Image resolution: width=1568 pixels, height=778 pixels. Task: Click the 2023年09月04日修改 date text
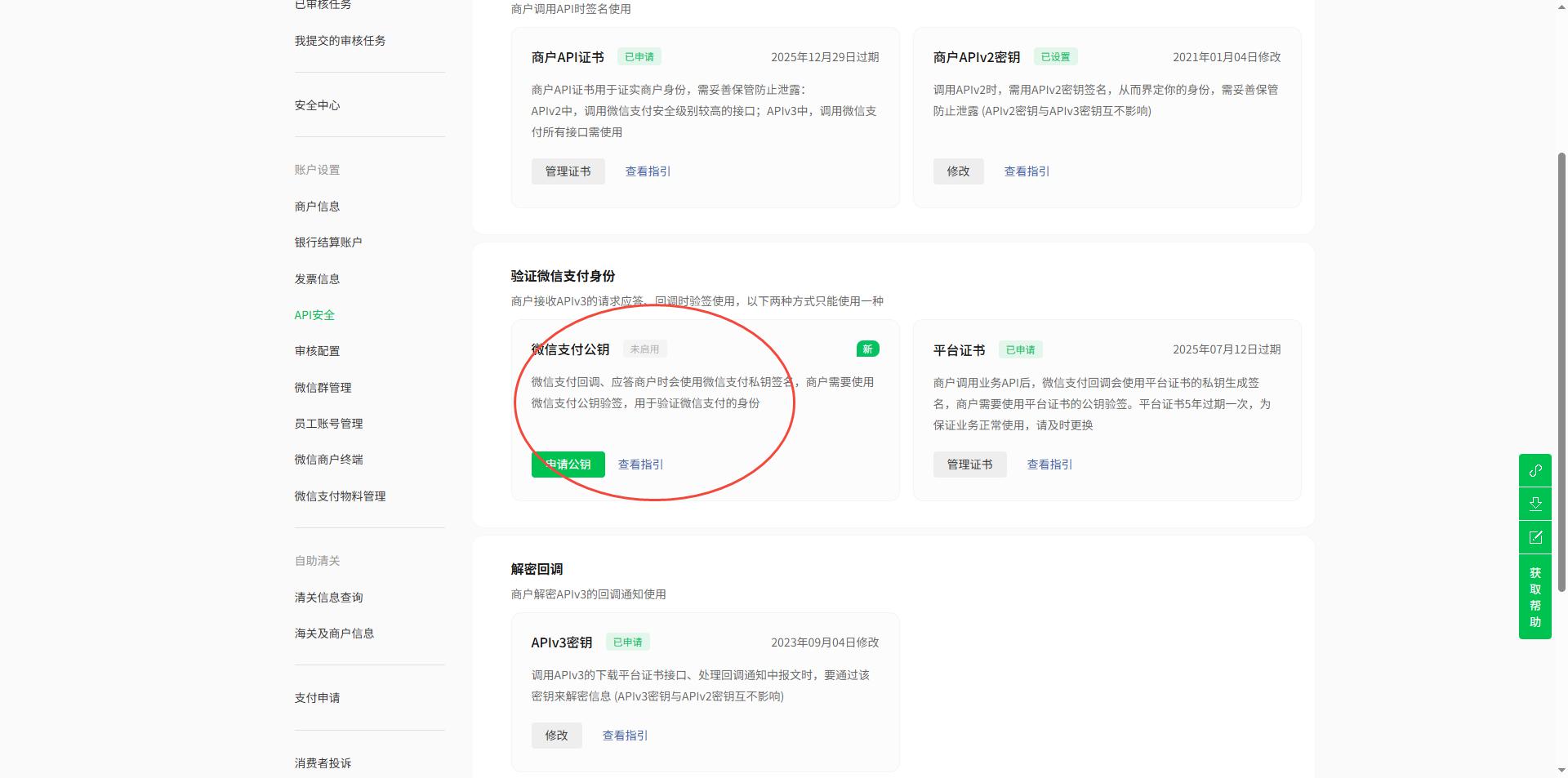coord(825,642)
